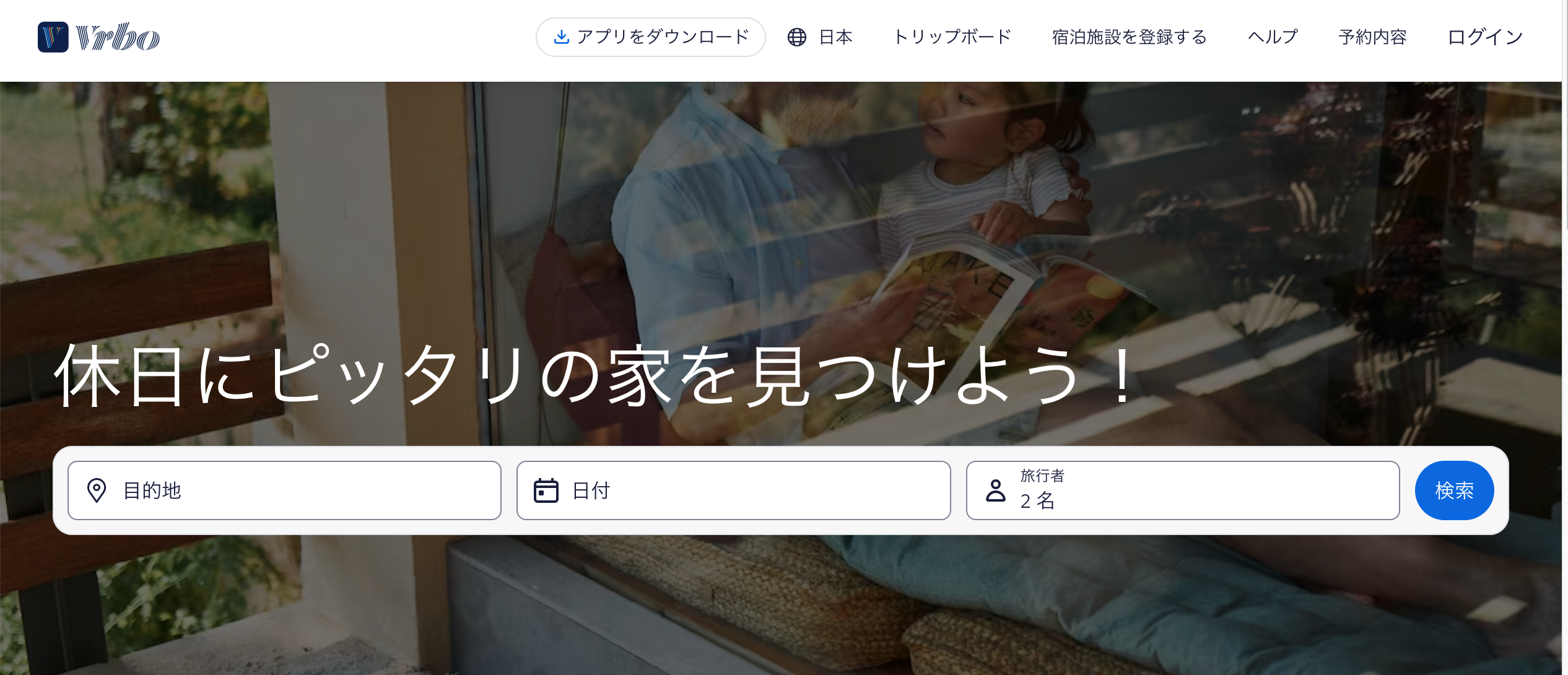The image size is (1568, 675).
Task: Open the 日本 region selector
Action: coord(820,37)
